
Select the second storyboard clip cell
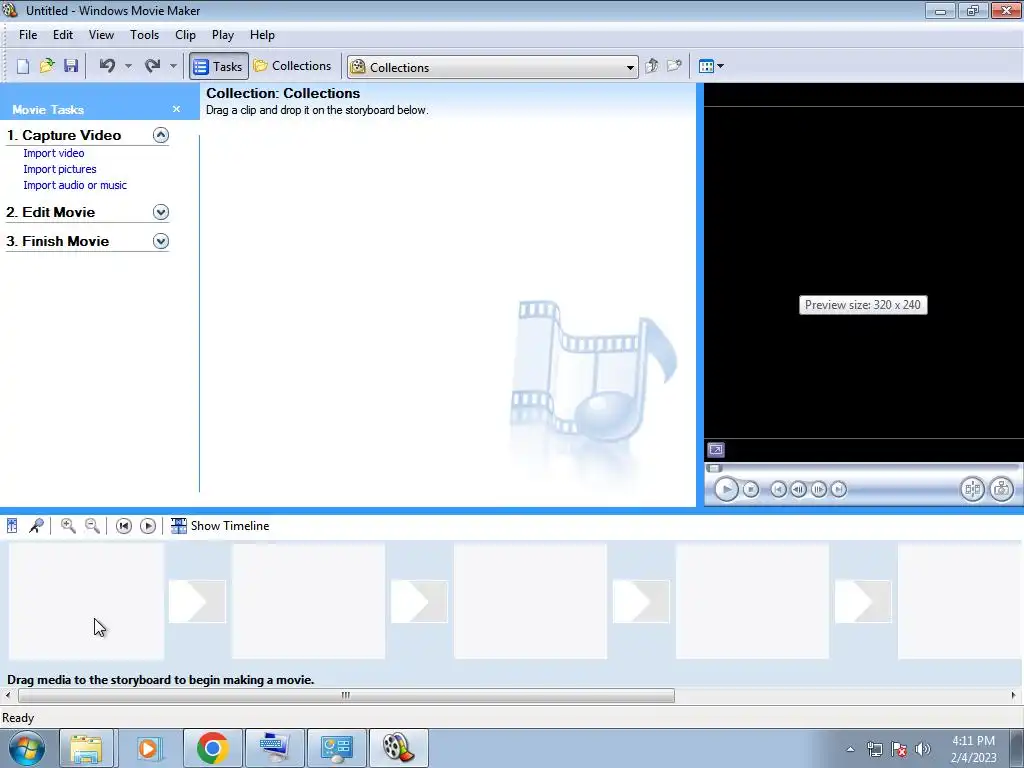pyautogui.click(x=308, y=601)
